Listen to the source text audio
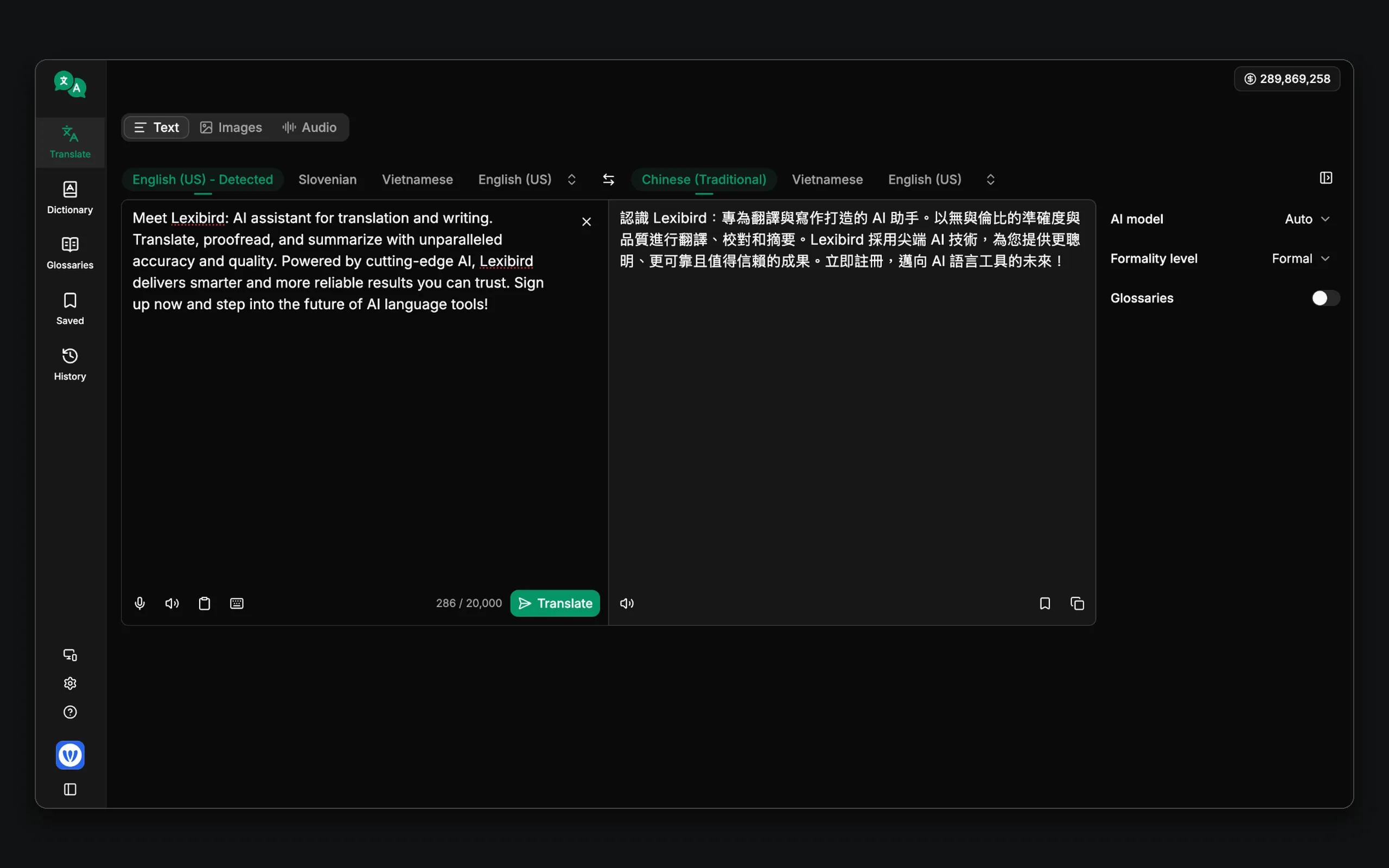 (172, 603)
